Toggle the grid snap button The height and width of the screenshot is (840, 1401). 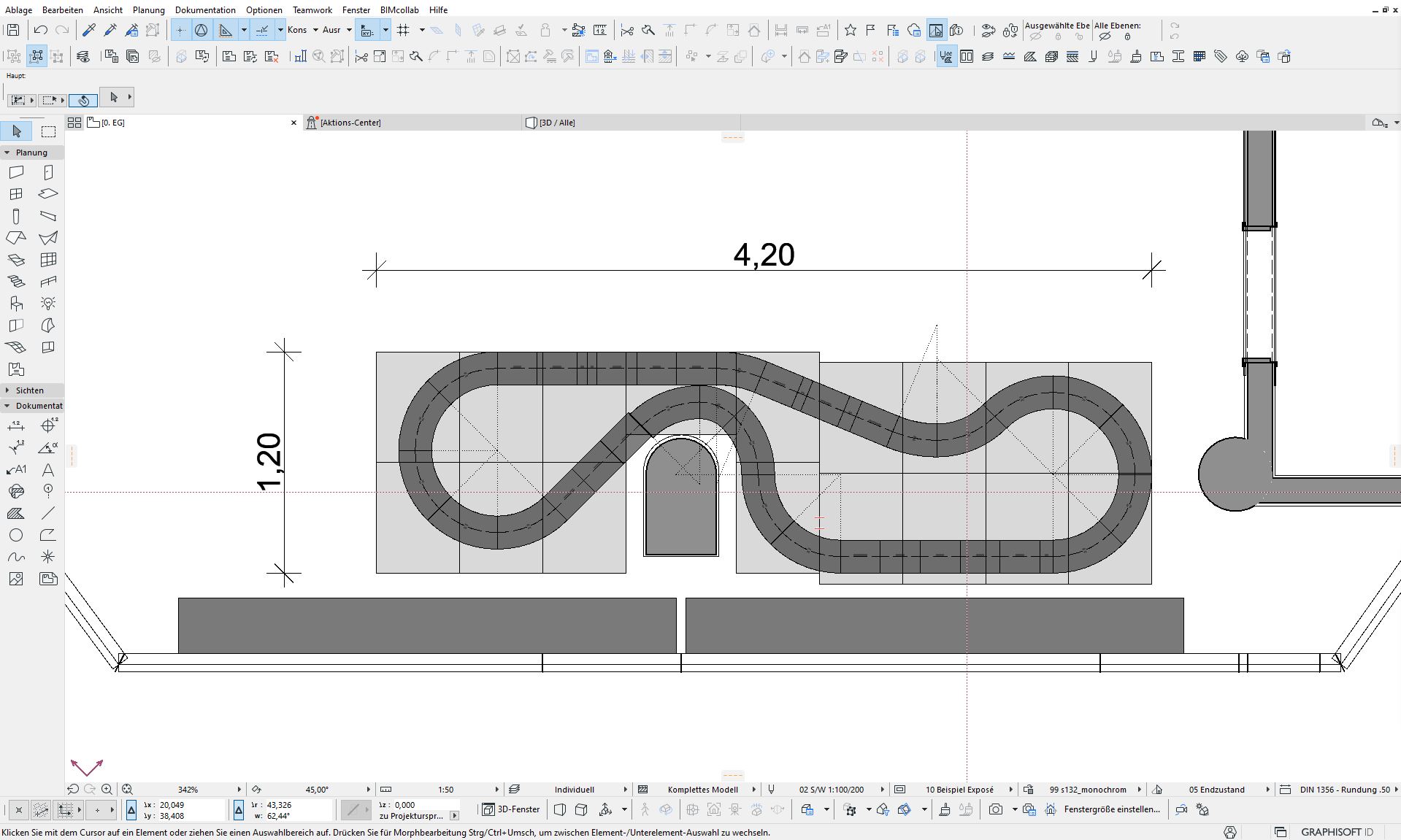tap(403, 30)
